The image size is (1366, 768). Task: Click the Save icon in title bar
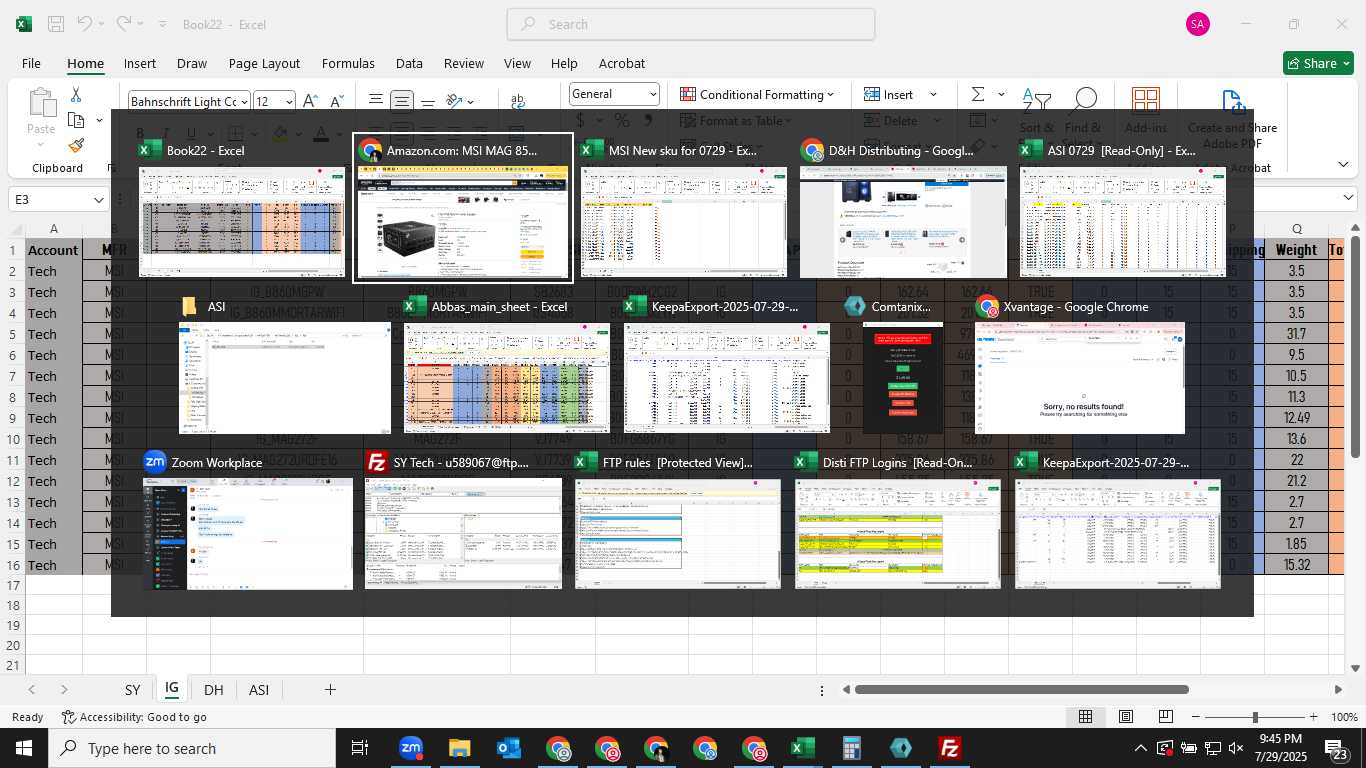(56, 24)
